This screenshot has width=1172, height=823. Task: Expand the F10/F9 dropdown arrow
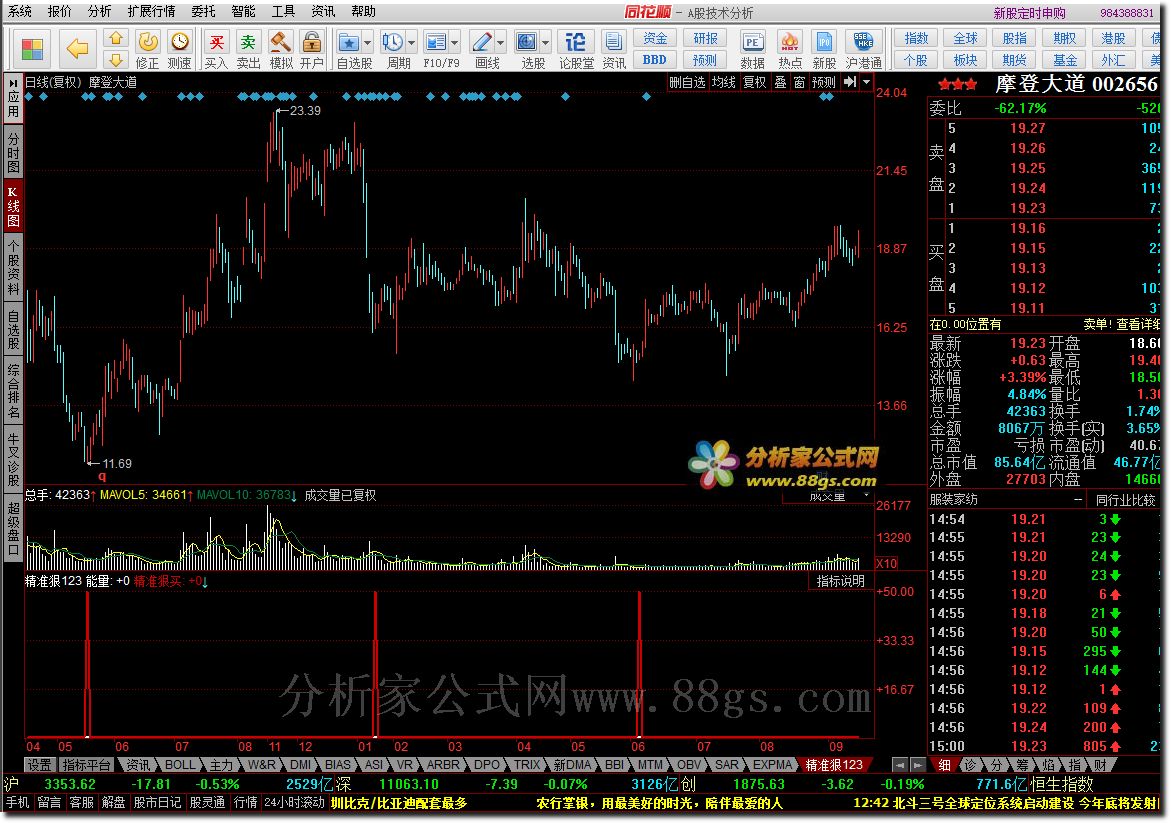coord(454,43)
